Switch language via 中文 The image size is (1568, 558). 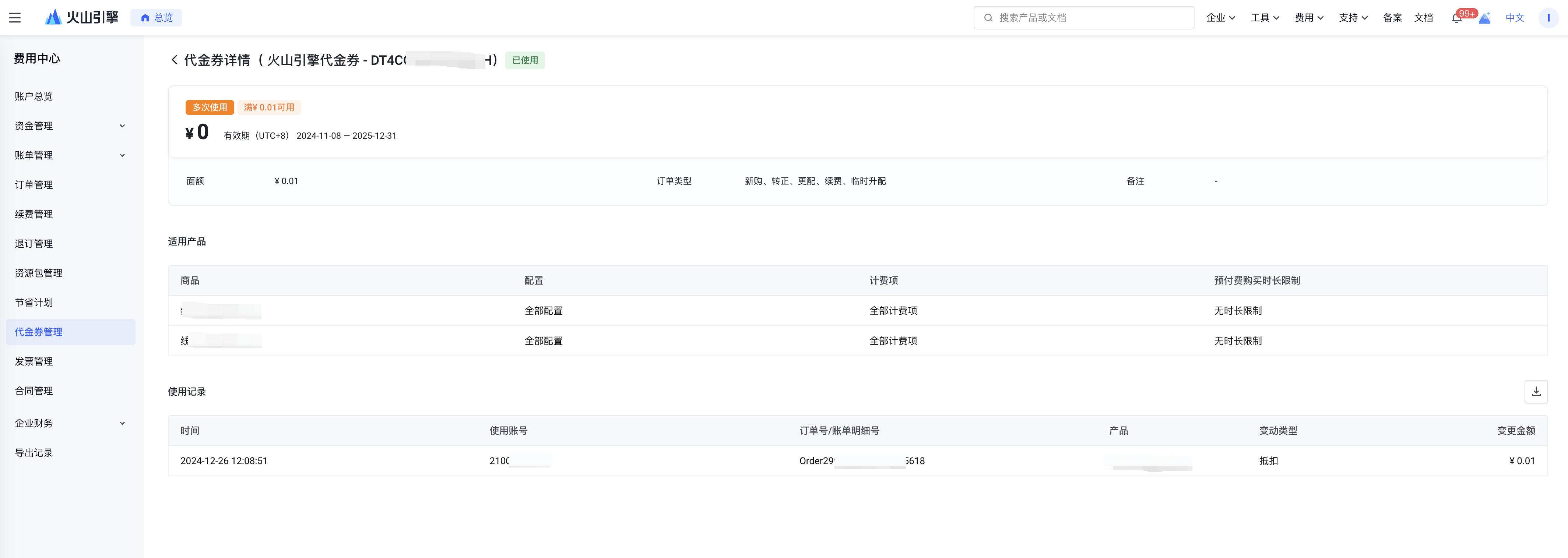[x=1515, y=18]
